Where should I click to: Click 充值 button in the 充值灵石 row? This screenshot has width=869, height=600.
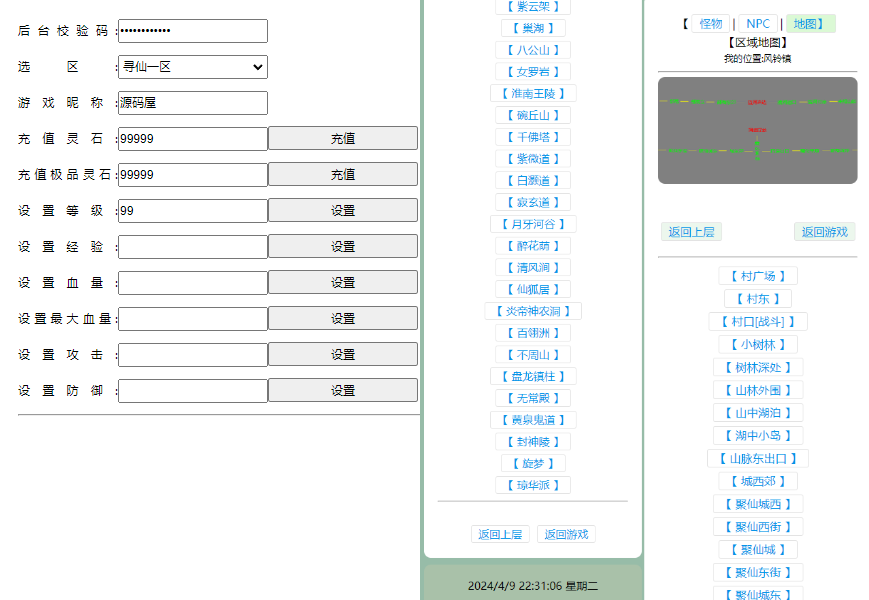point(343,139)
